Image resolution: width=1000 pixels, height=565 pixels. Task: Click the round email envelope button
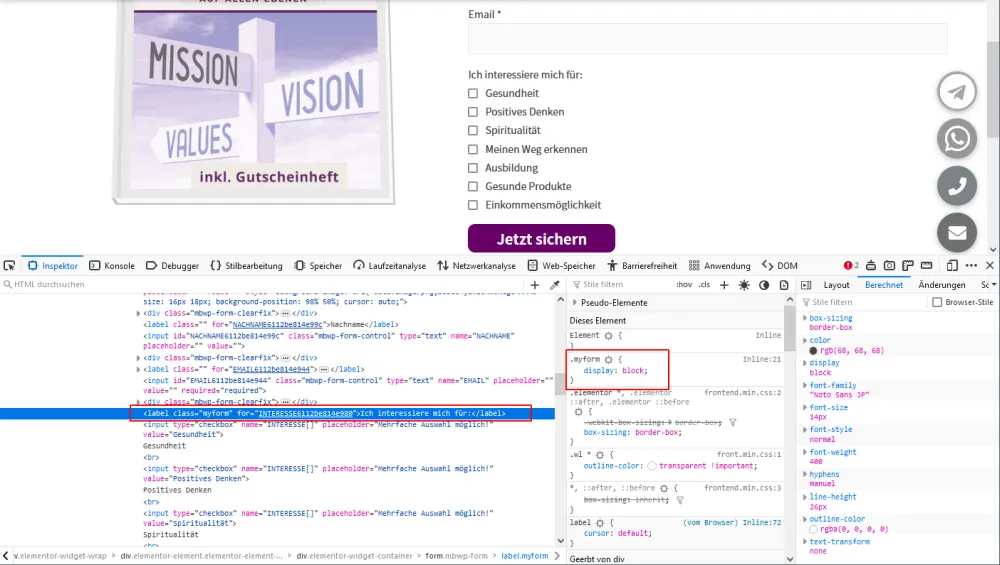coord(957,233)
